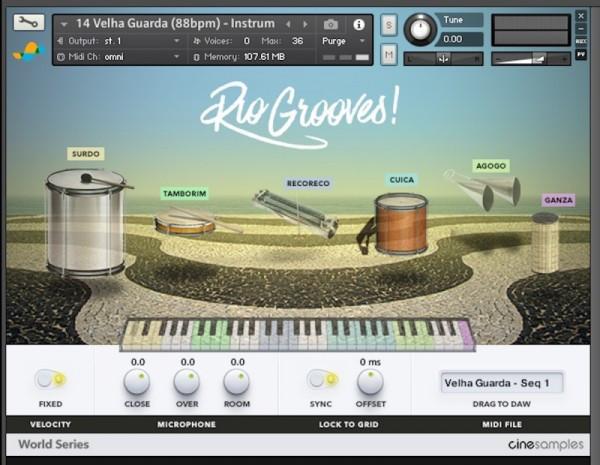
Task: Click the Output speaker icon
Action: tap(60, 41)
